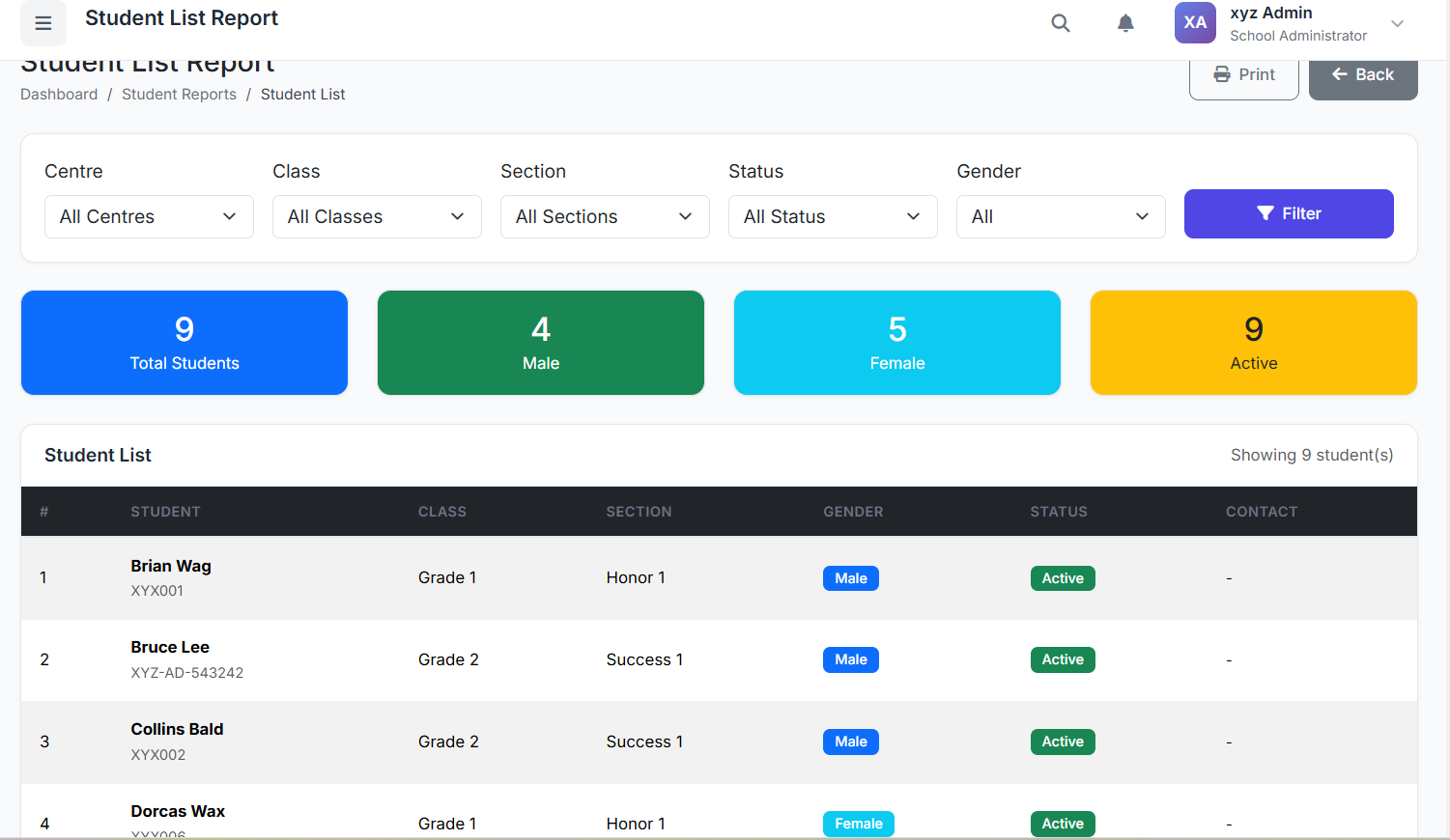Open the All Classes dropdown
This screenshot has width=1450, height=840.
[377, 217]
